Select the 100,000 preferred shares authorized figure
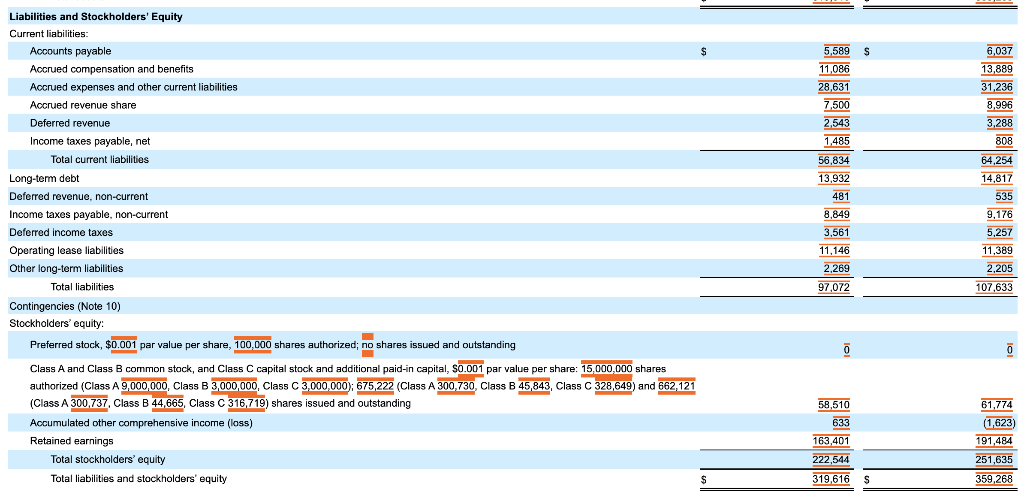 253,345
